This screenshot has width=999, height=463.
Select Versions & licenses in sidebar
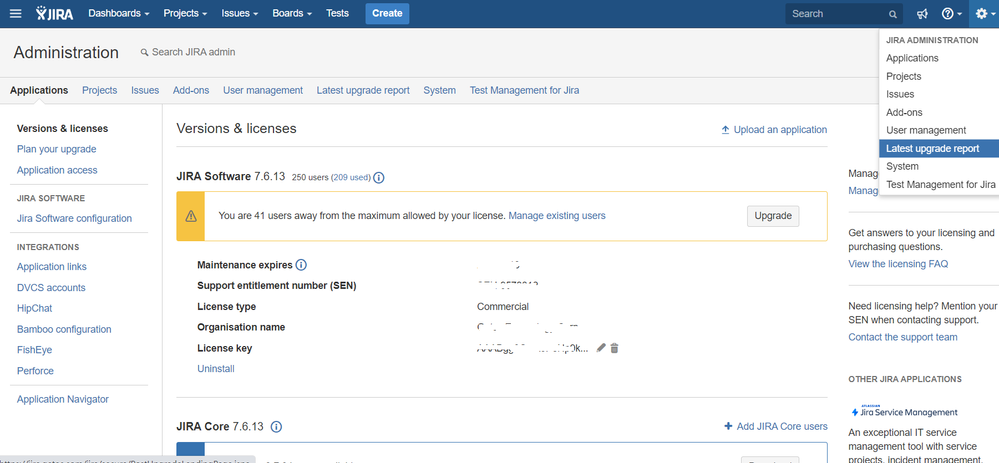pos(62,129)
